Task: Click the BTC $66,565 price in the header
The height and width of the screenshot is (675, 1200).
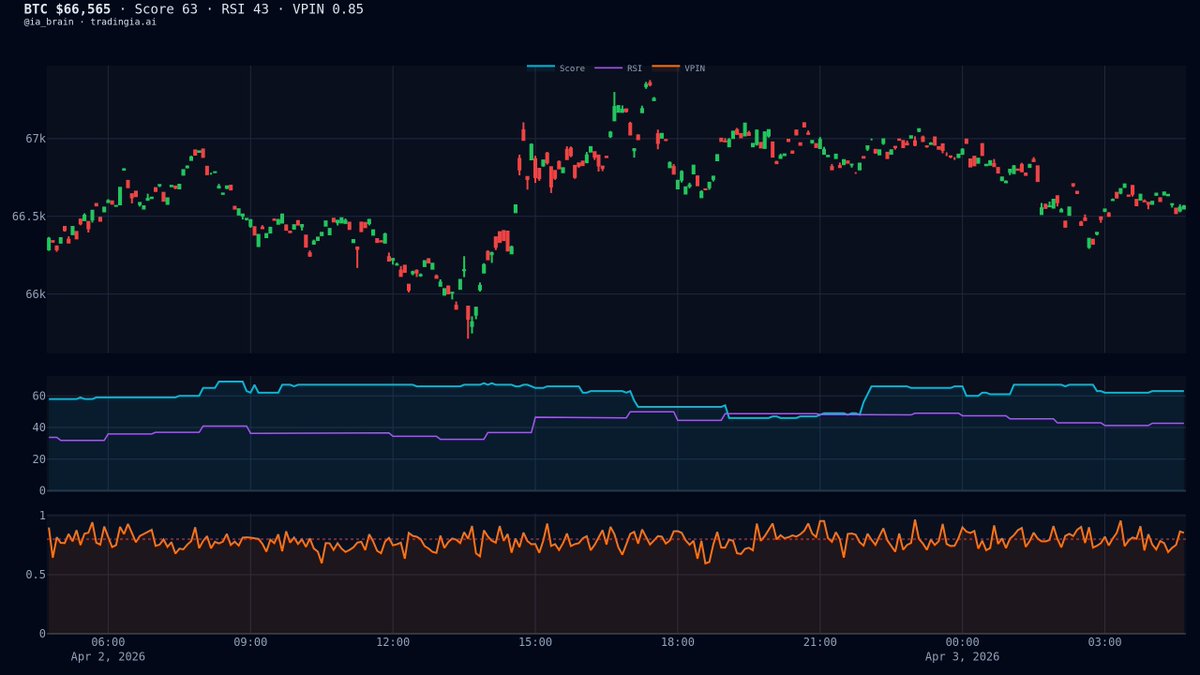Action: tap(67, 9)
